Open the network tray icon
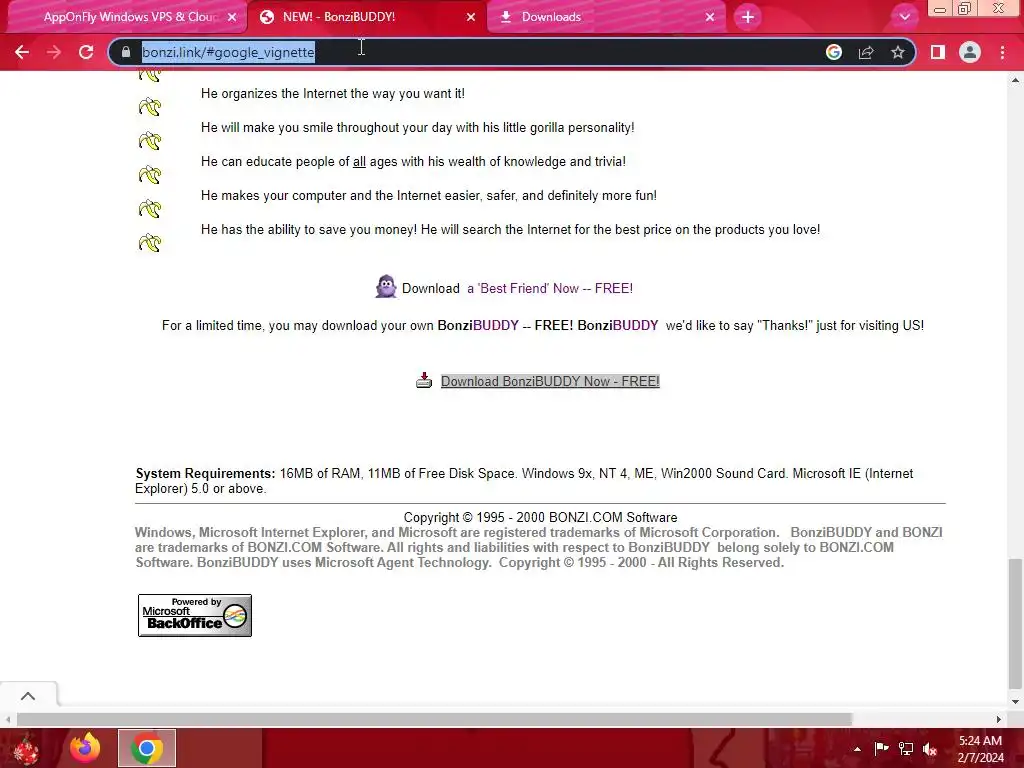 906,749
